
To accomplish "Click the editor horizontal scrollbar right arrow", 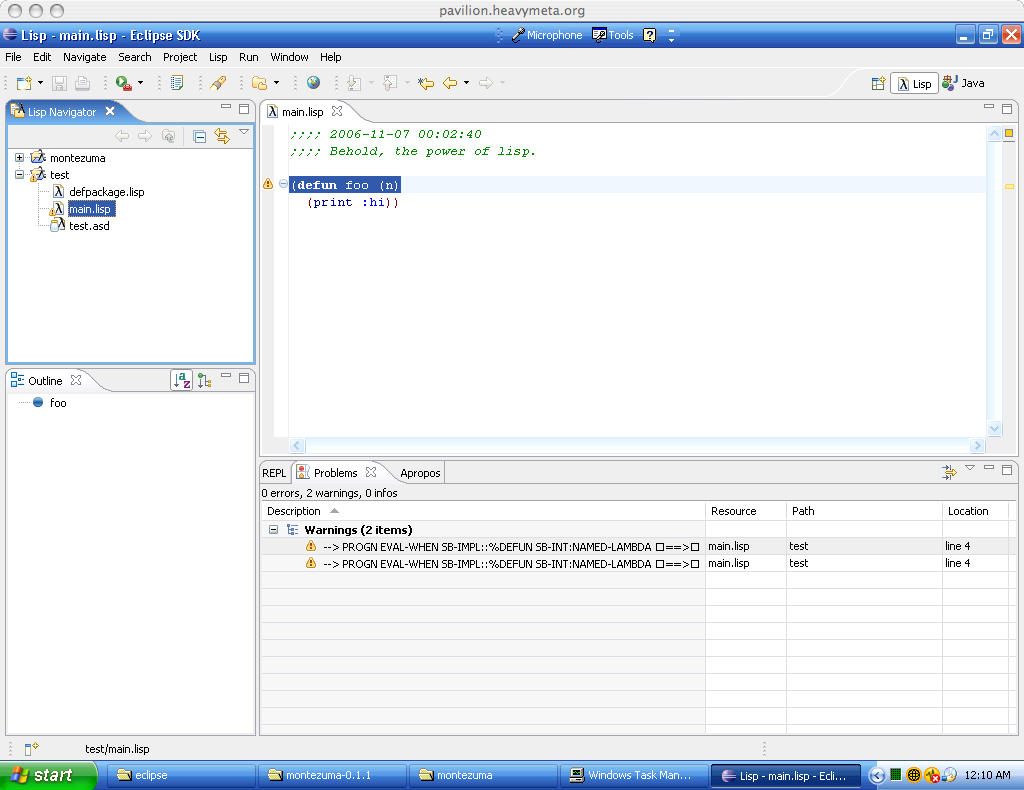I will (x=977, y=445).
